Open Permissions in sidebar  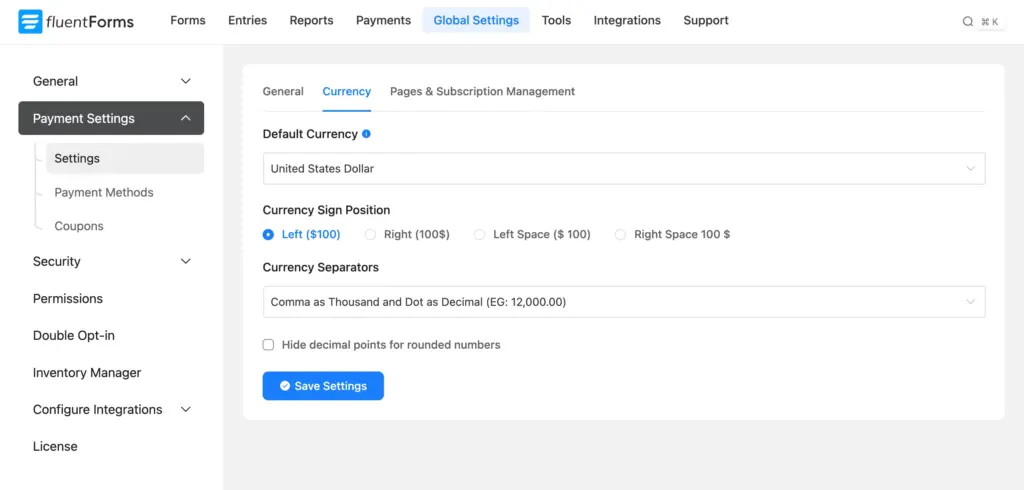[x=68, y=299]
